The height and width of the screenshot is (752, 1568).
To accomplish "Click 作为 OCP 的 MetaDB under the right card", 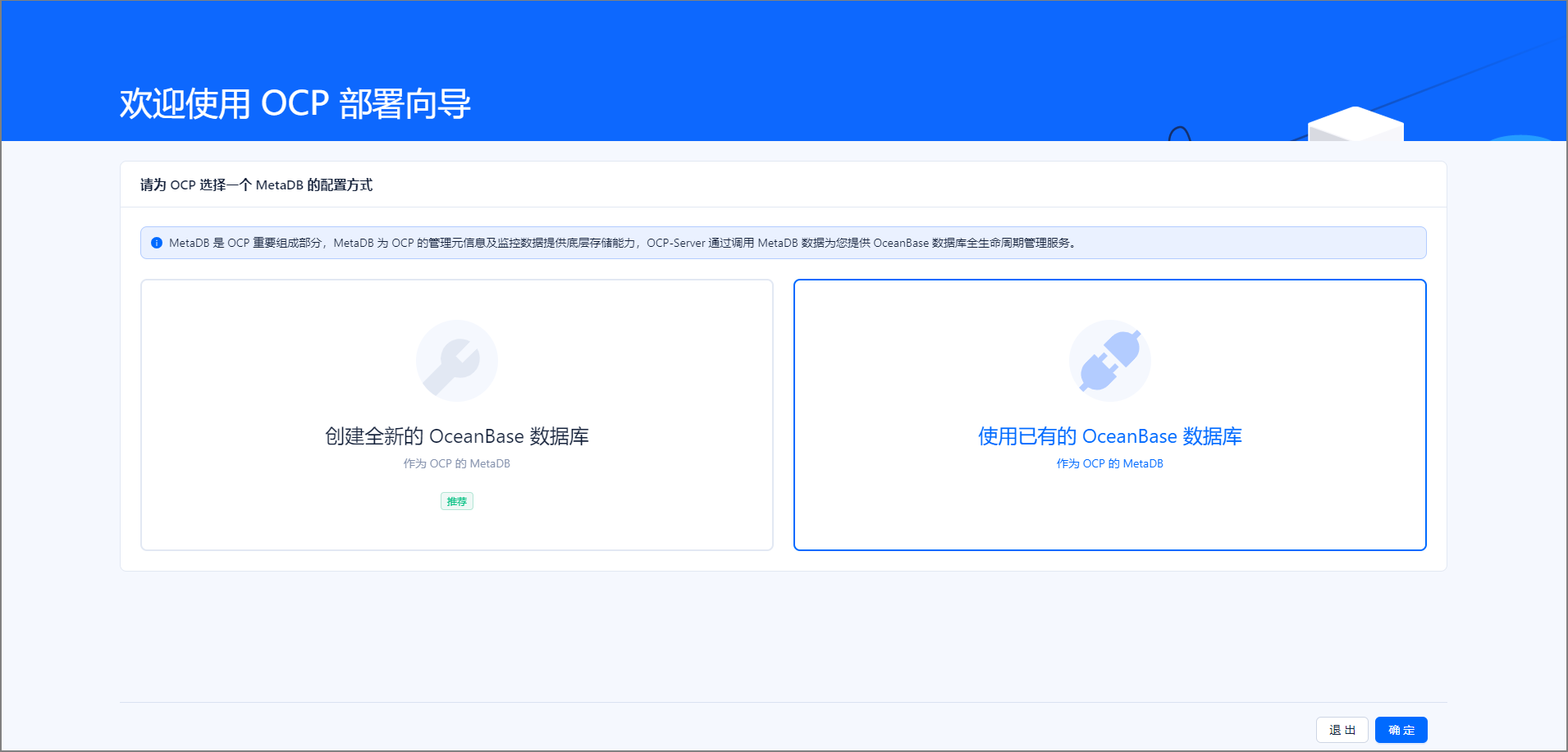I will [x=1109, y=463].
